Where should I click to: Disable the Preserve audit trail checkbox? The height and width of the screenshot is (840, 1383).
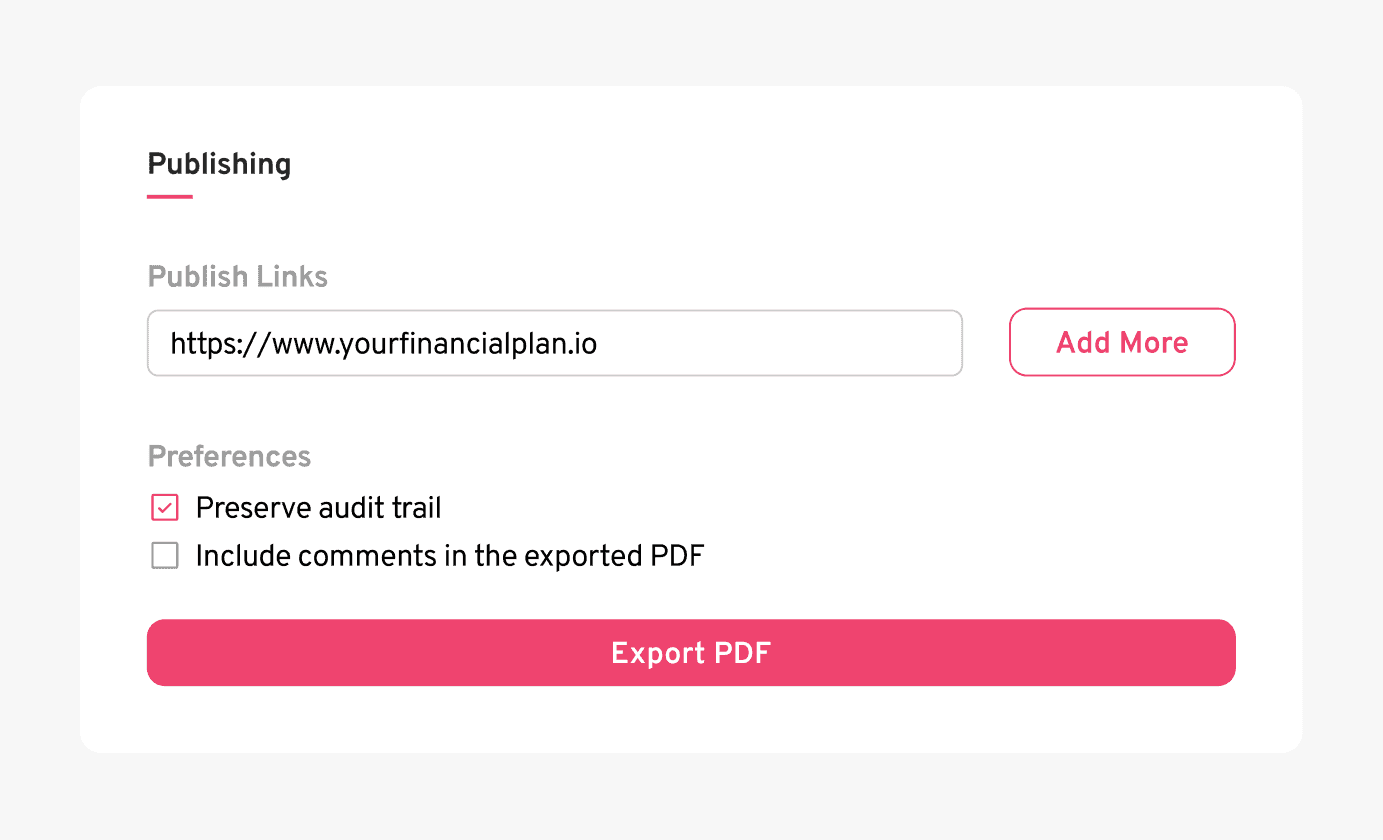[164, 507]
